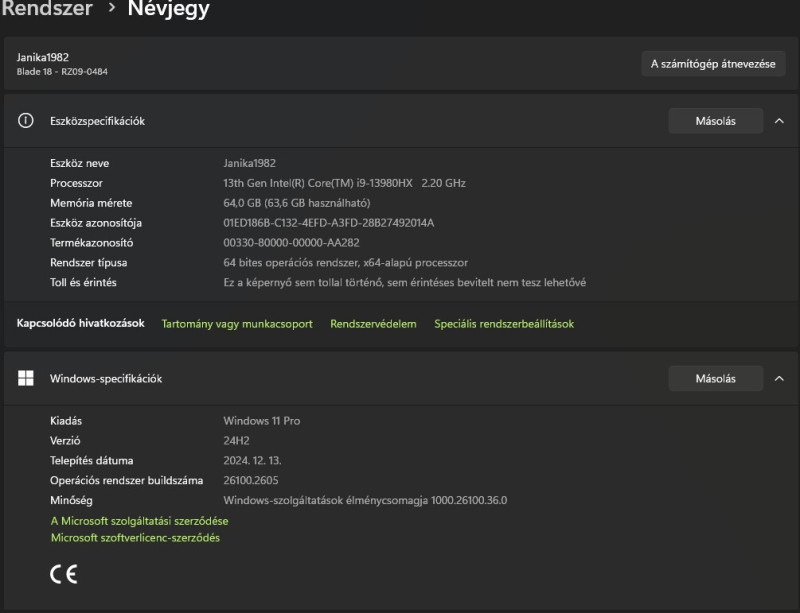
Task: Click the Windows-specifikációk section header text
Action: 106,379
